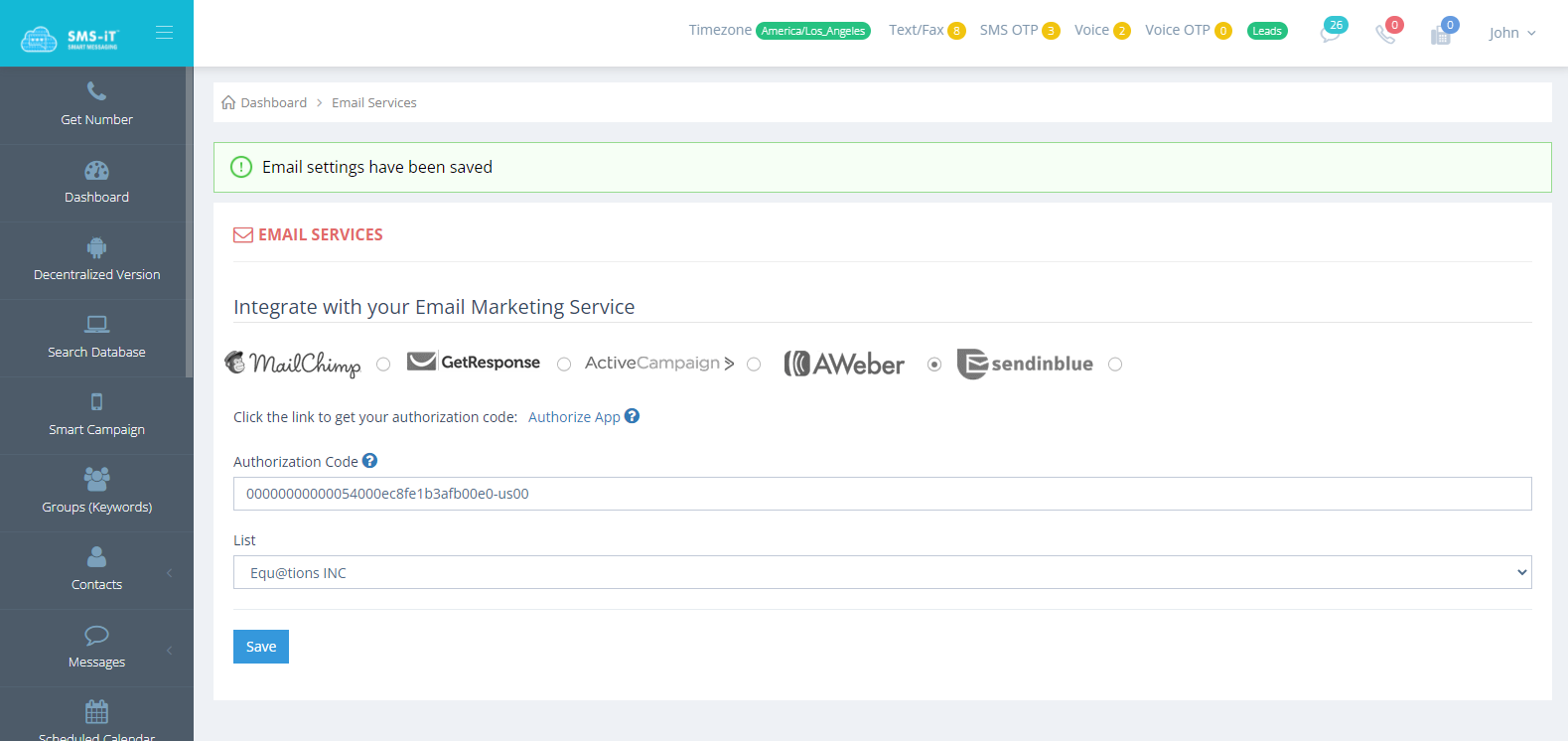Click the Authorize App link

[574, 417]
